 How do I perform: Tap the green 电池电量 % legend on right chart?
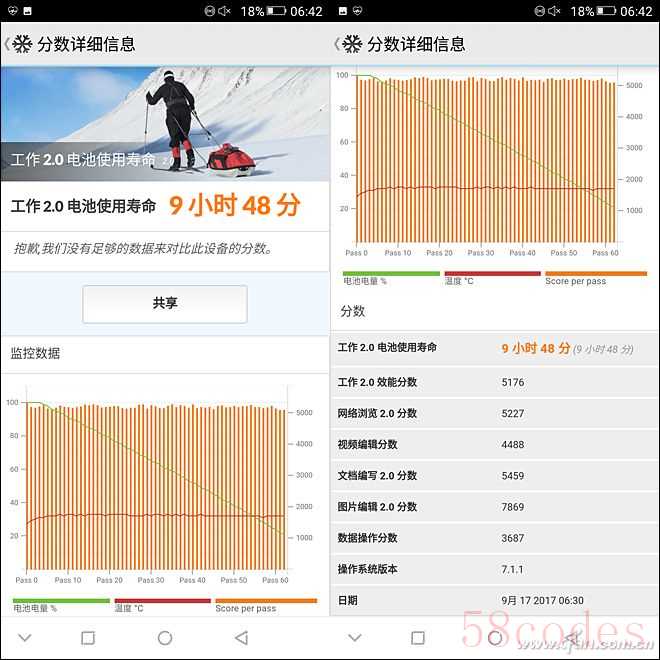click(391, 278)
